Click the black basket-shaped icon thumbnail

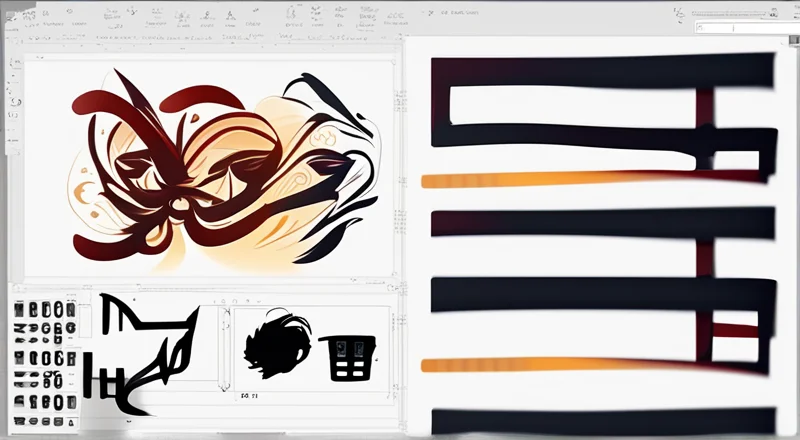tap(346, 357)
